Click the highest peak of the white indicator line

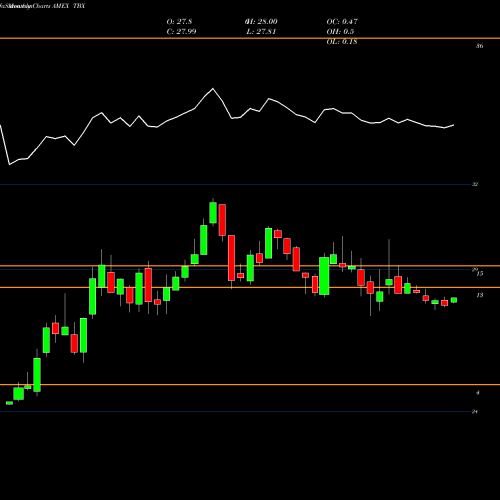[x=213, y=89]
